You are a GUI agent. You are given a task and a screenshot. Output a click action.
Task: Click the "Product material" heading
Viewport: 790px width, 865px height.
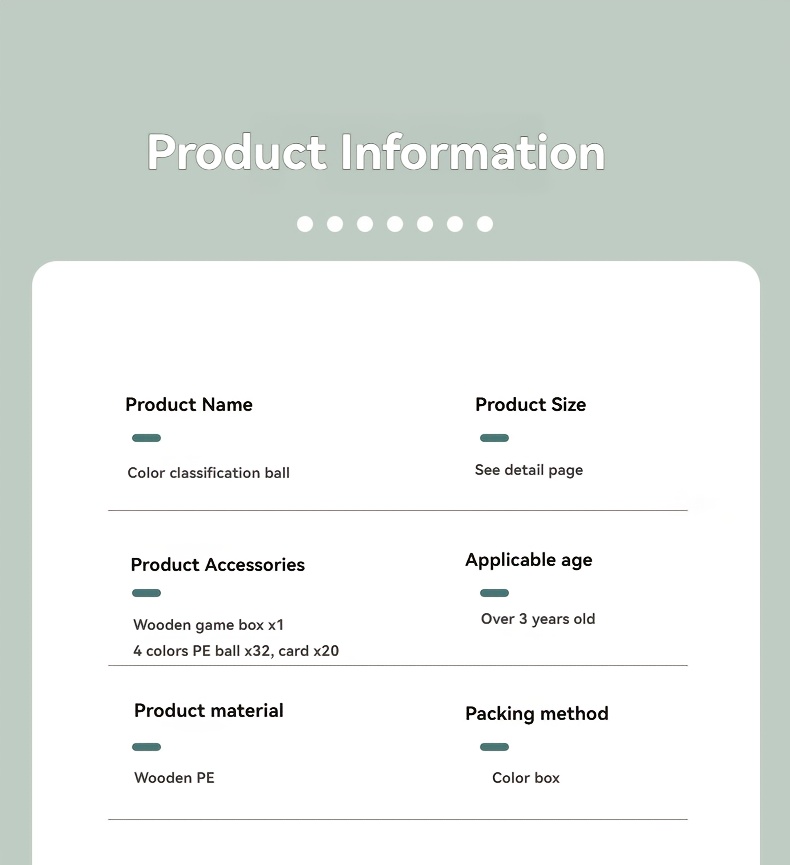[x=208, y=711]
